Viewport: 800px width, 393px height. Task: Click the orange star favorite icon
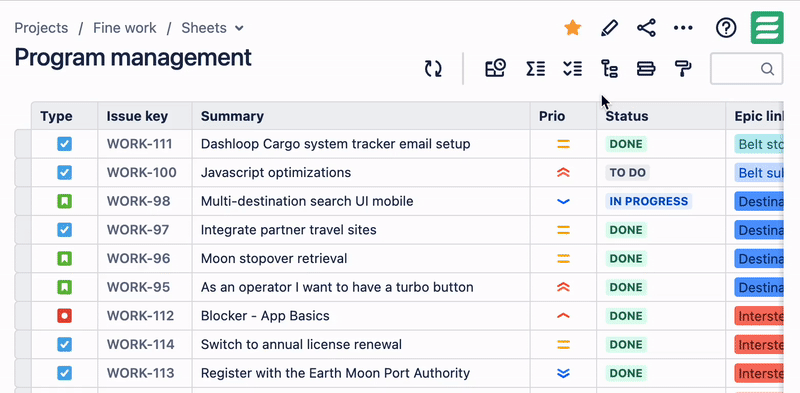(572, 28)
